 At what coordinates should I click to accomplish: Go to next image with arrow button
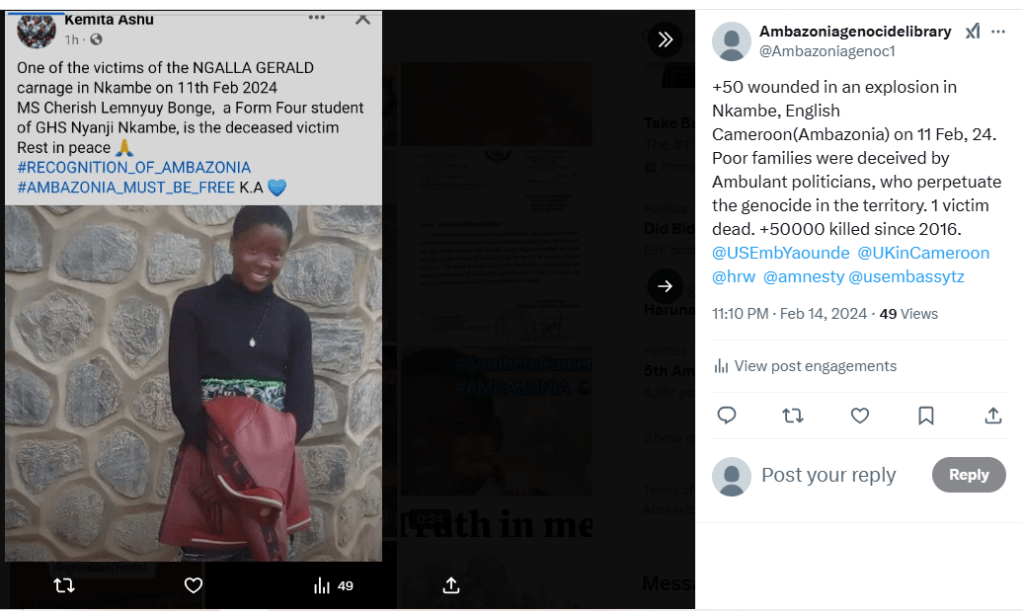coord(665,287)
